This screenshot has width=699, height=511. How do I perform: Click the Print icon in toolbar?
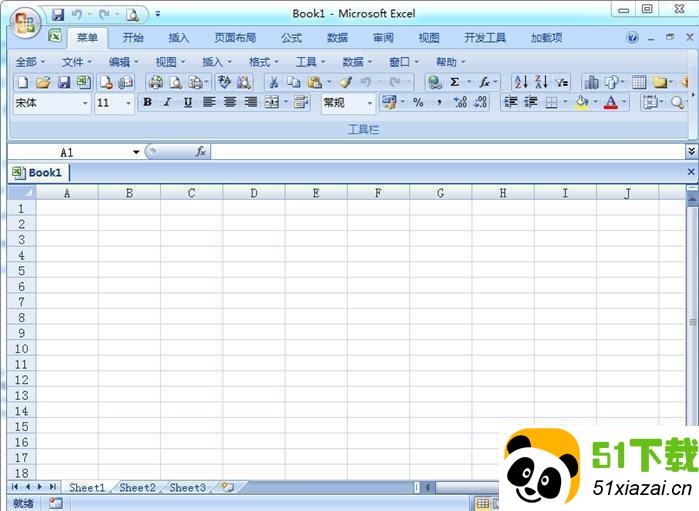tap(156, 82)
